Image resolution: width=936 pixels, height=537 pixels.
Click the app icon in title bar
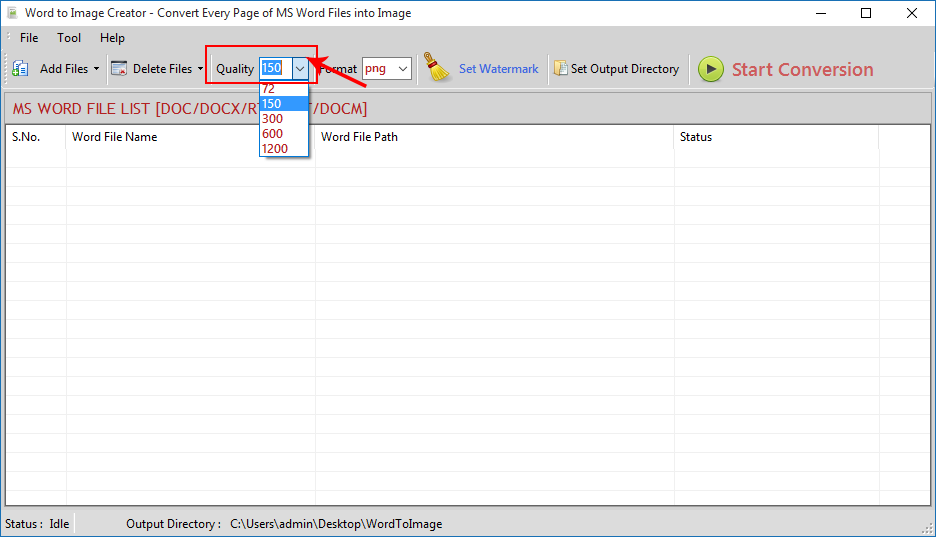pyautogui.click(x=13, y=13)
